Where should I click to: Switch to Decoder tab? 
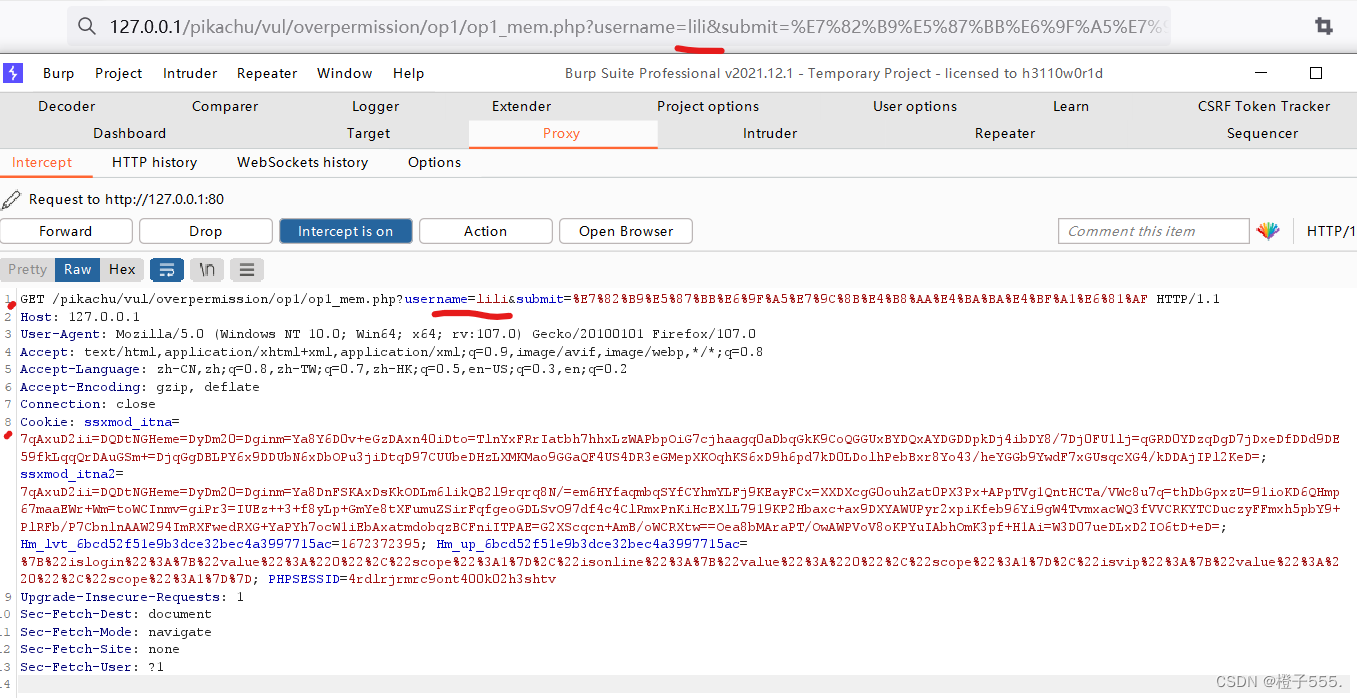[67, 106]
